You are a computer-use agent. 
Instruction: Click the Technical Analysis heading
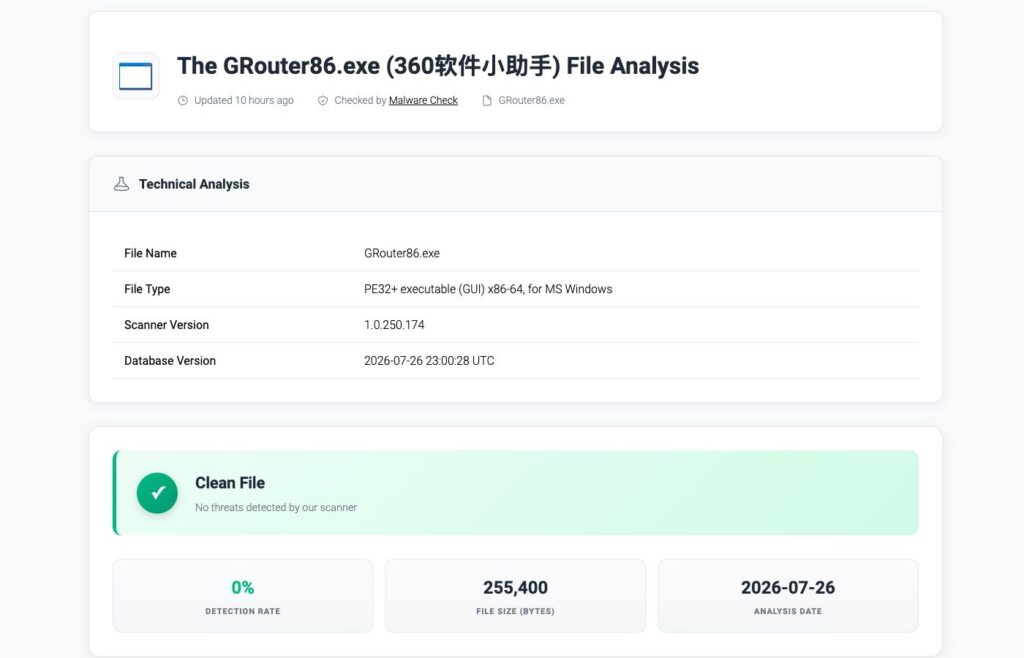click(x=194, y=184)
